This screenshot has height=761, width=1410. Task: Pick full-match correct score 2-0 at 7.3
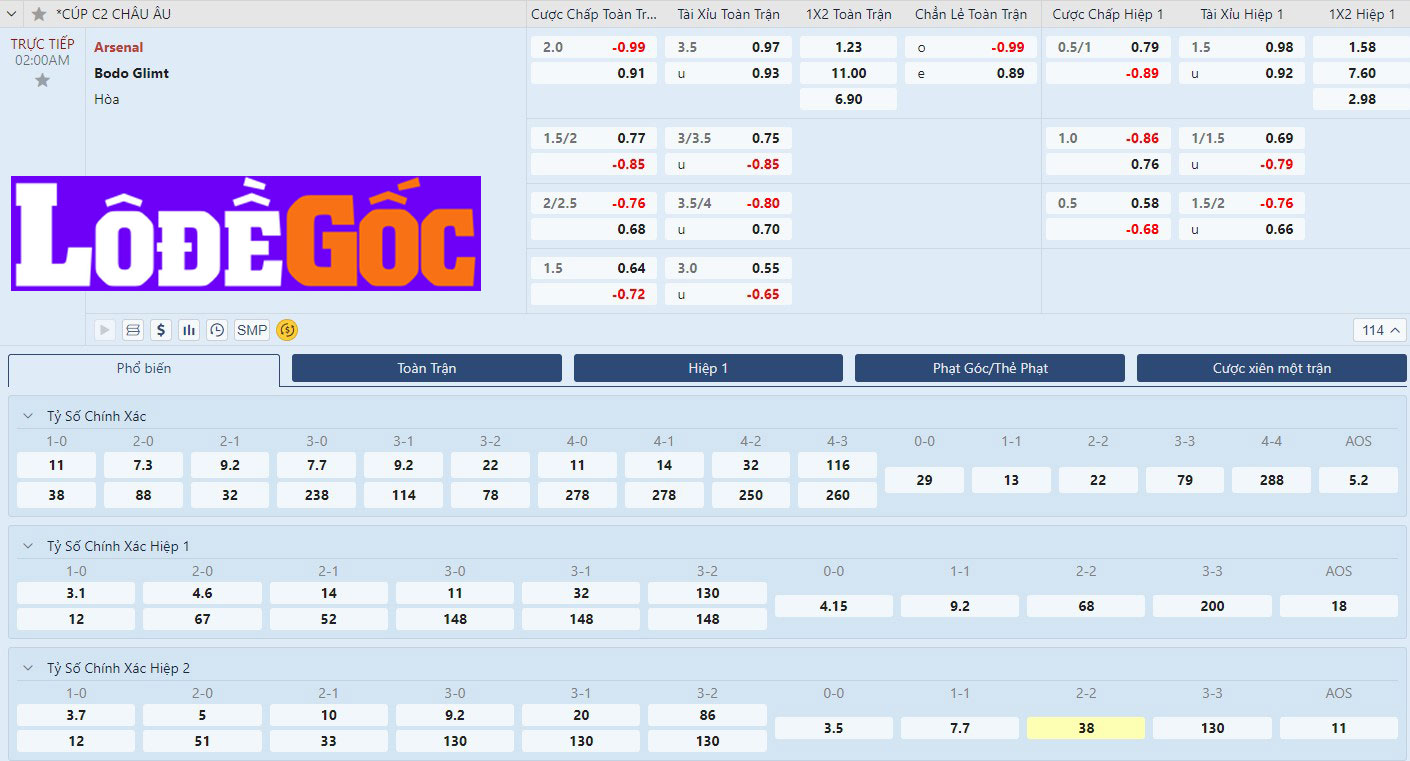coord(143,465)
